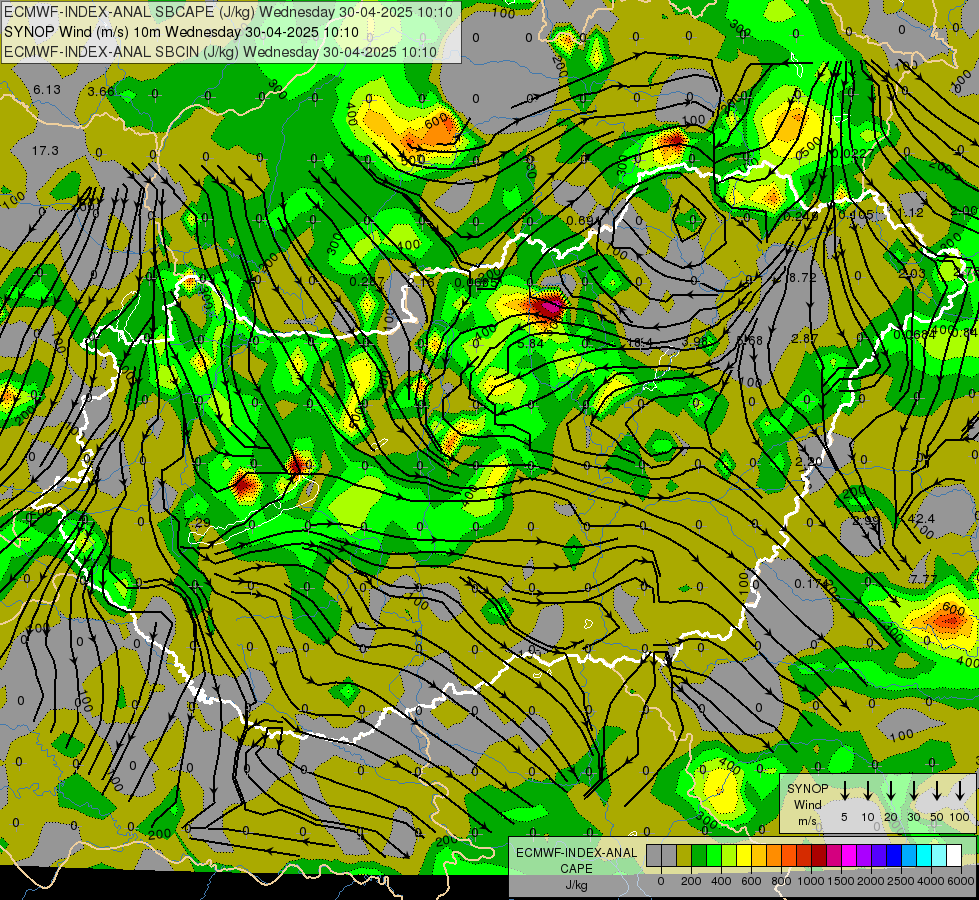Image resolution: width=979 pixels, height=900 pixels.
Task: Click the map value '8.72'
Action: pos(802,277)
